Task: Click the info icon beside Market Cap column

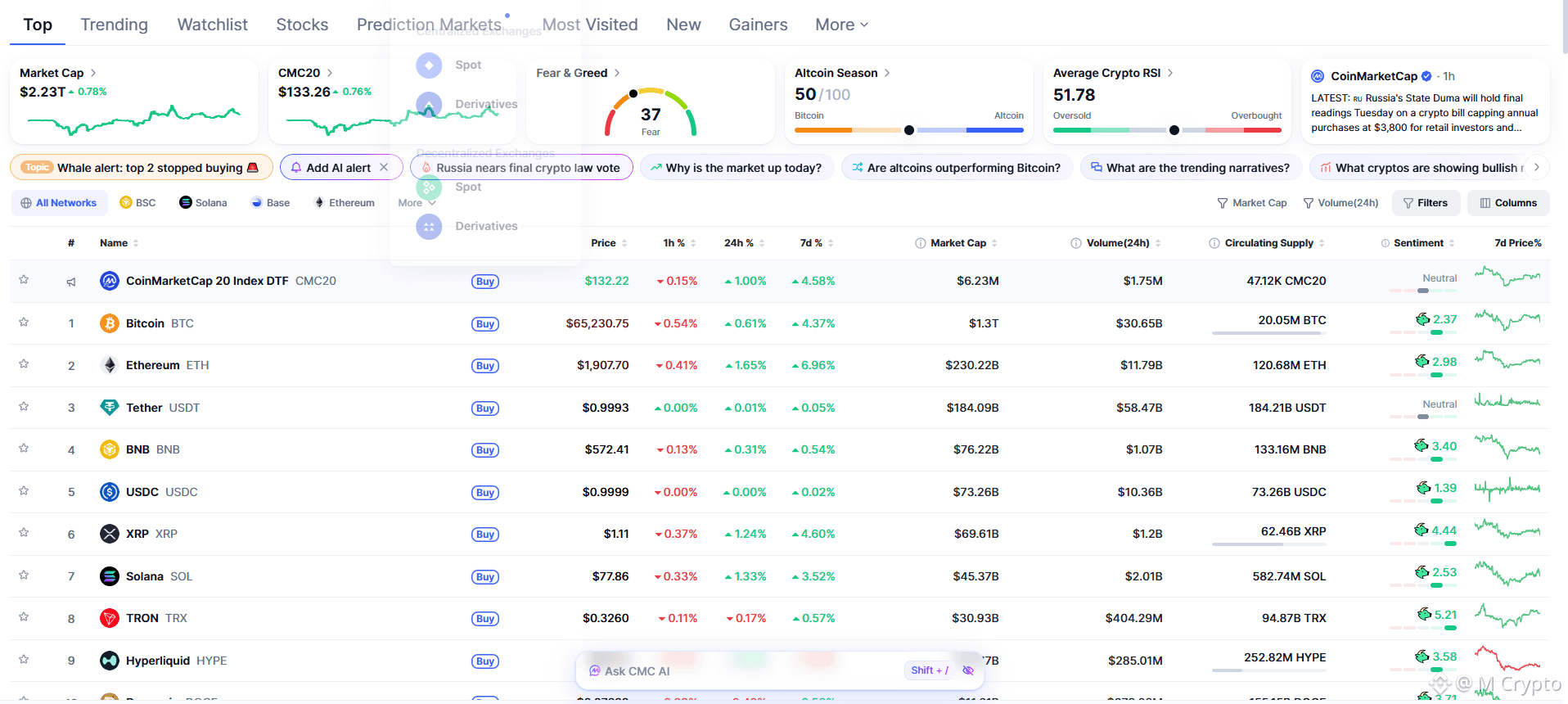Action: click(921, 243)
